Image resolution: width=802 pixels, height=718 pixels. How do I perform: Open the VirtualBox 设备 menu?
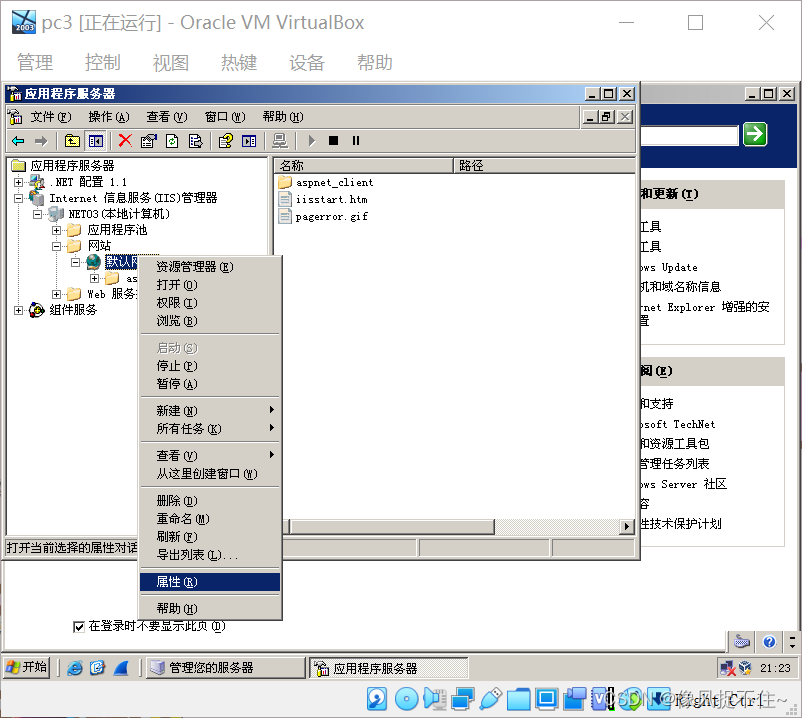pyautogui.click(x=307, y=62)
